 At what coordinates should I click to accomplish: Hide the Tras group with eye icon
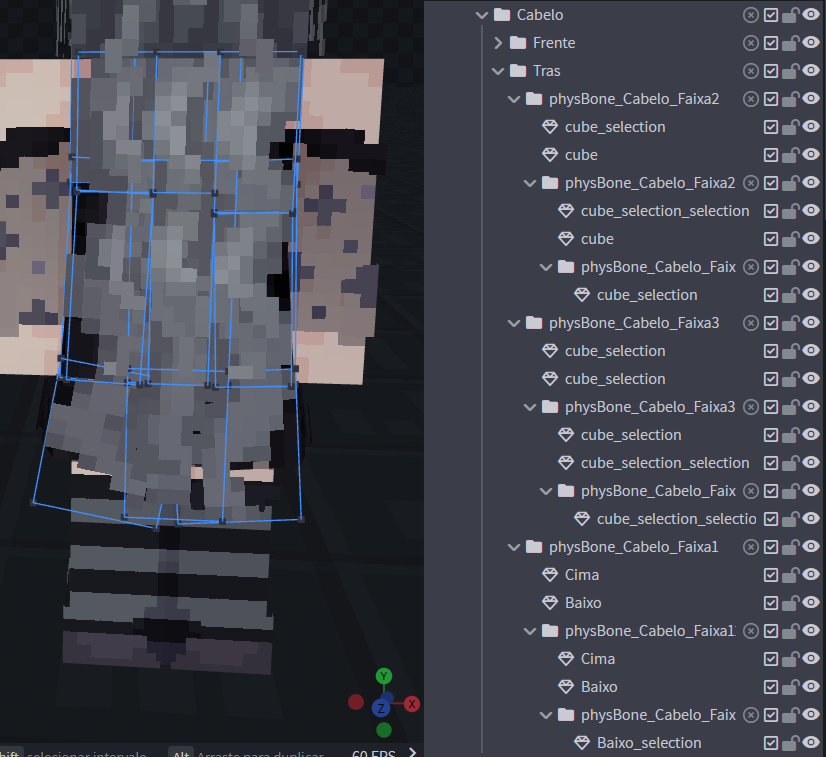coord(811,70)
